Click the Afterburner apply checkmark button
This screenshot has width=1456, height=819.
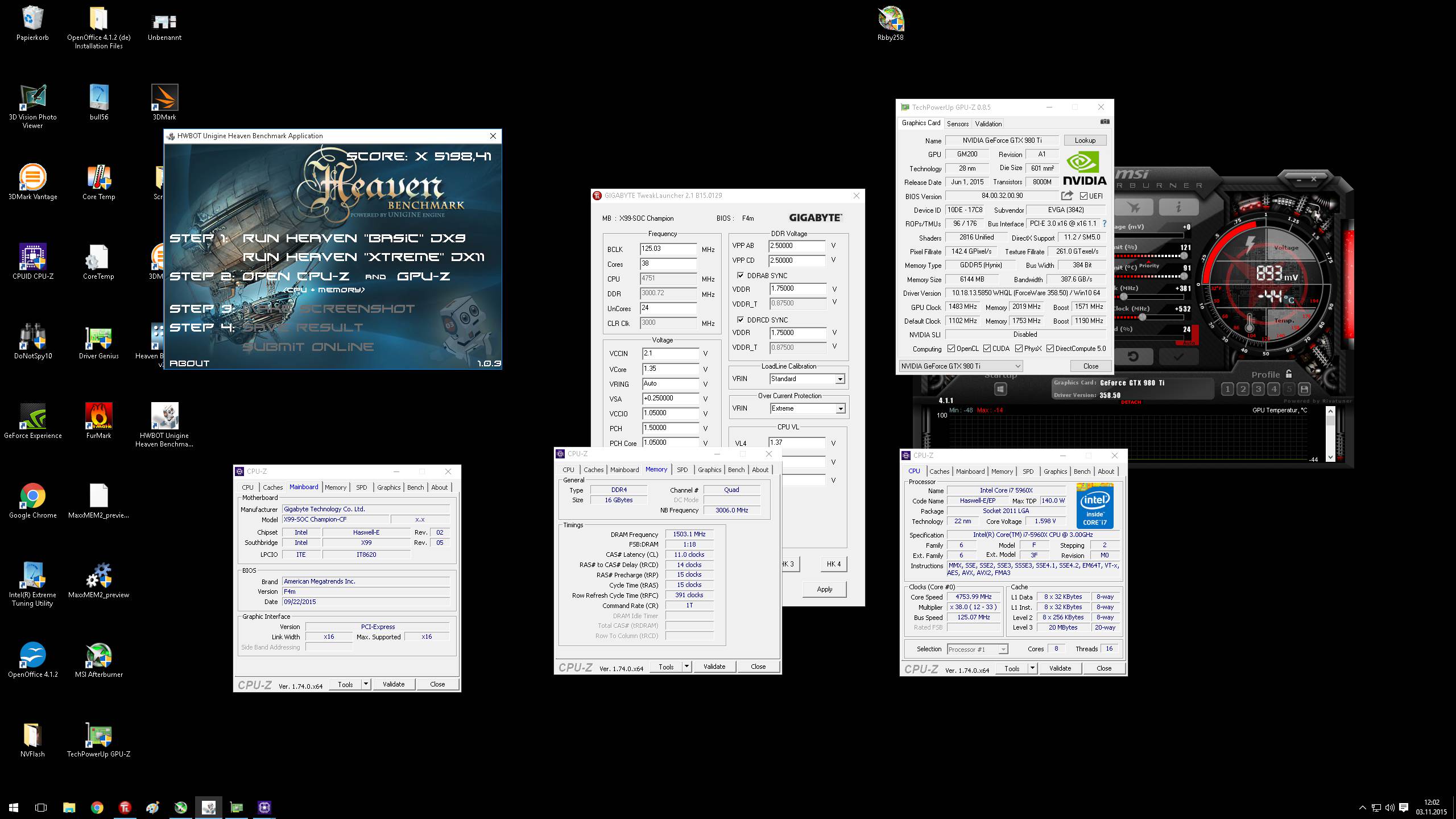click(1178, 357)
